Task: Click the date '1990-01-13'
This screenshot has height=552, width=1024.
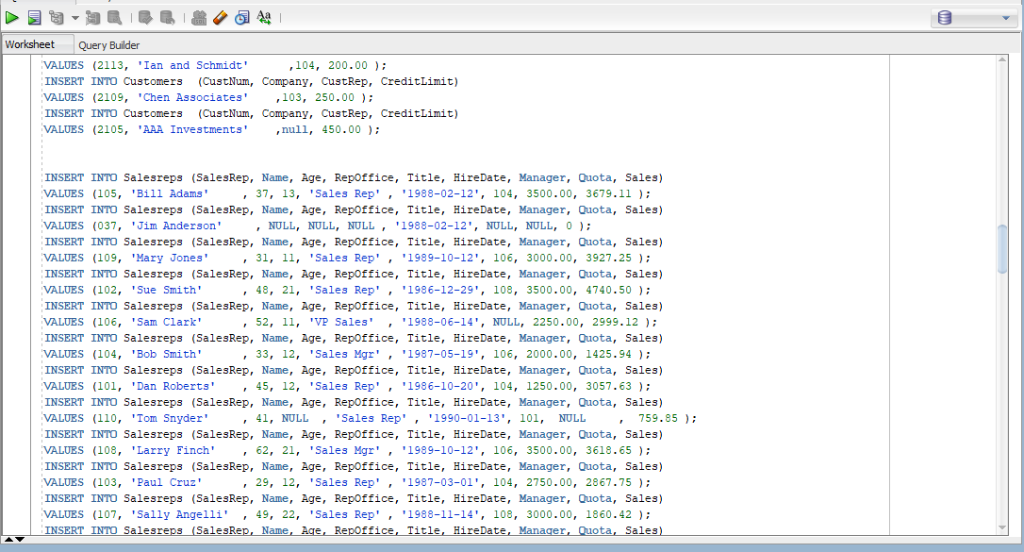Action: click(x=466, y=417)
